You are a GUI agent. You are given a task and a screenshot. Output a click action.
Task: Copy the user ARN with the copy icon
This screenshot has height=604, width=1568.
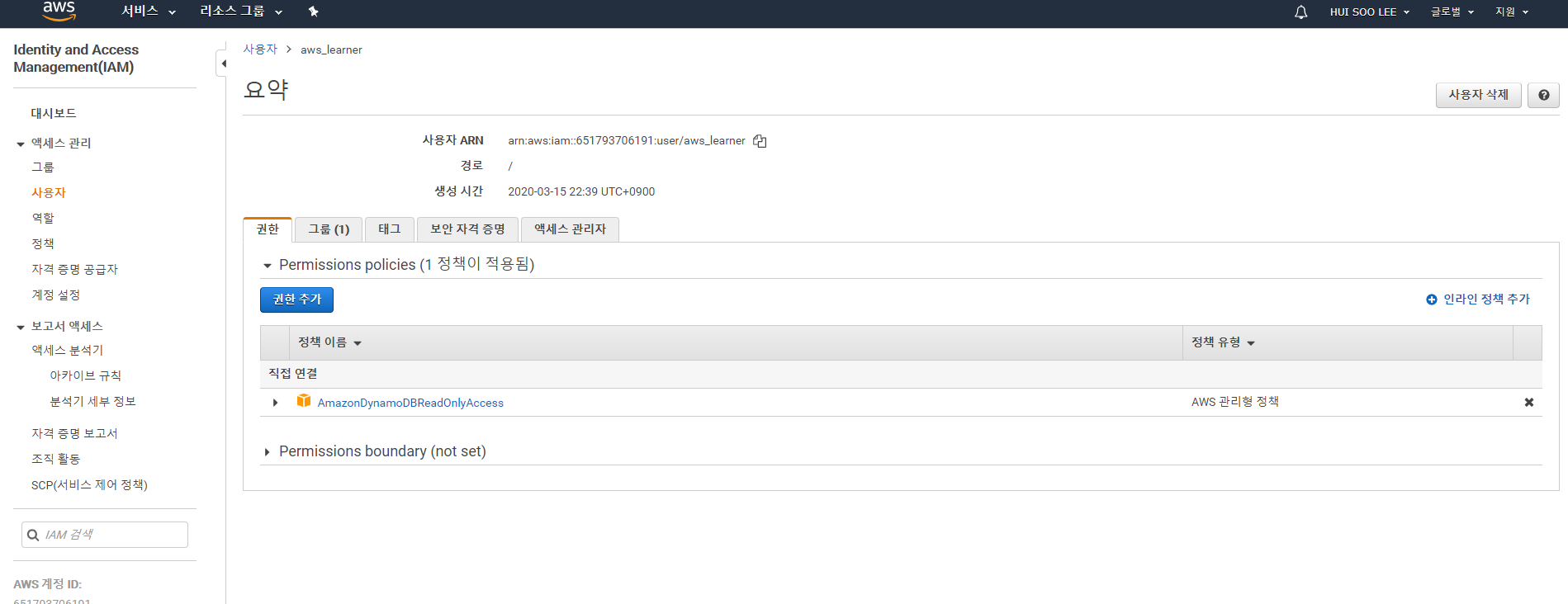click(x=760, y=141)
